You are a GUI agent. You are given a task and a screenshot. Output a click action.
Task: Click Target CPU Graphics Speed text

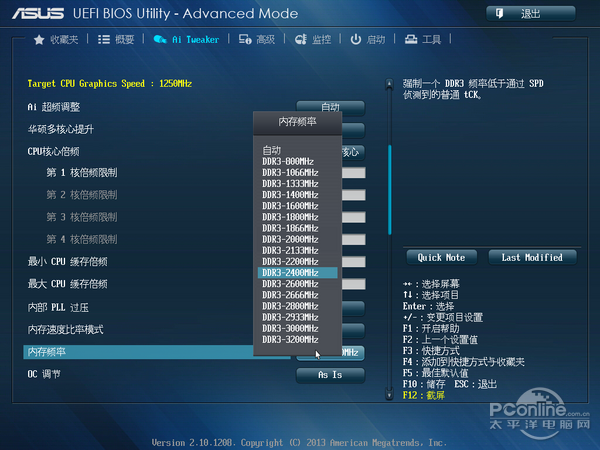pyautogui.click(x=110, y=84)
